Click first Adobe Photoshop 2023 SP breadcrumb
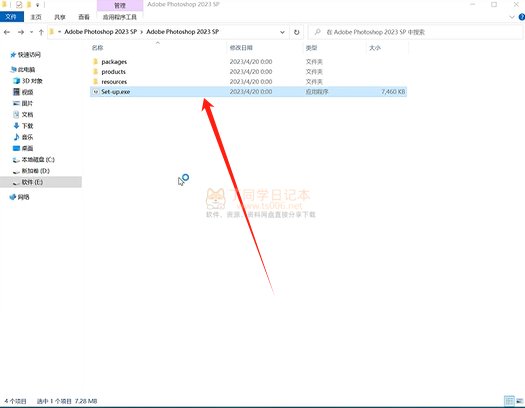Screen dimensions: 525x408 point(100,32)
